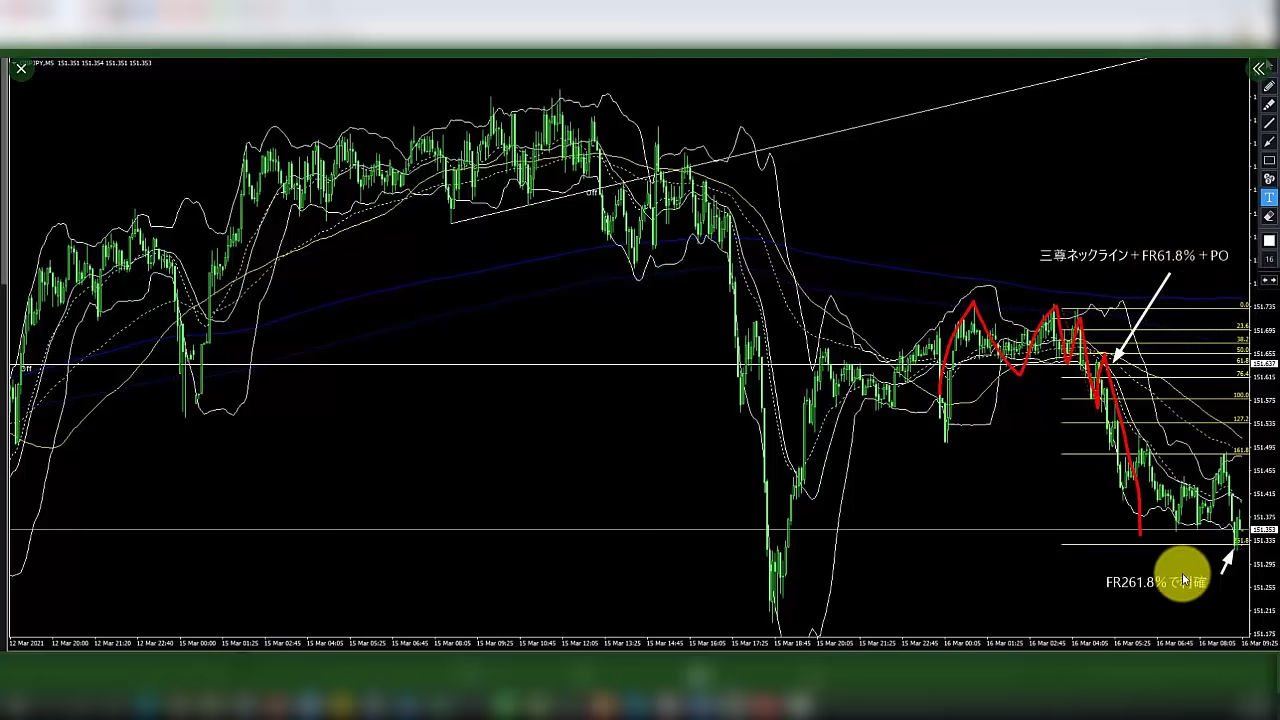Activate the text T tool
The height and width of the screenshot is (720, 1280).
click(x=1269, y=198)
